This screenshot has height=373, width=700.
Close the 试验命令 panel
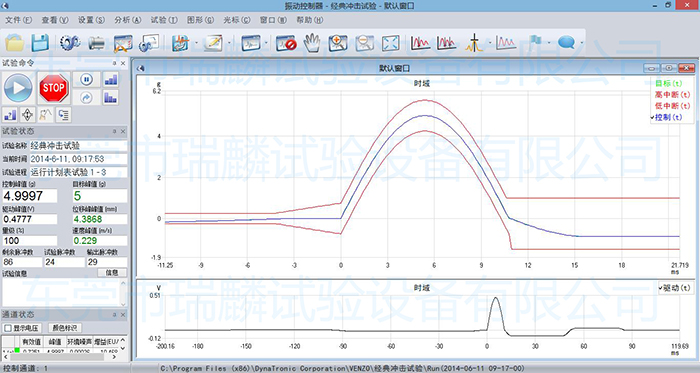point(123,63)
